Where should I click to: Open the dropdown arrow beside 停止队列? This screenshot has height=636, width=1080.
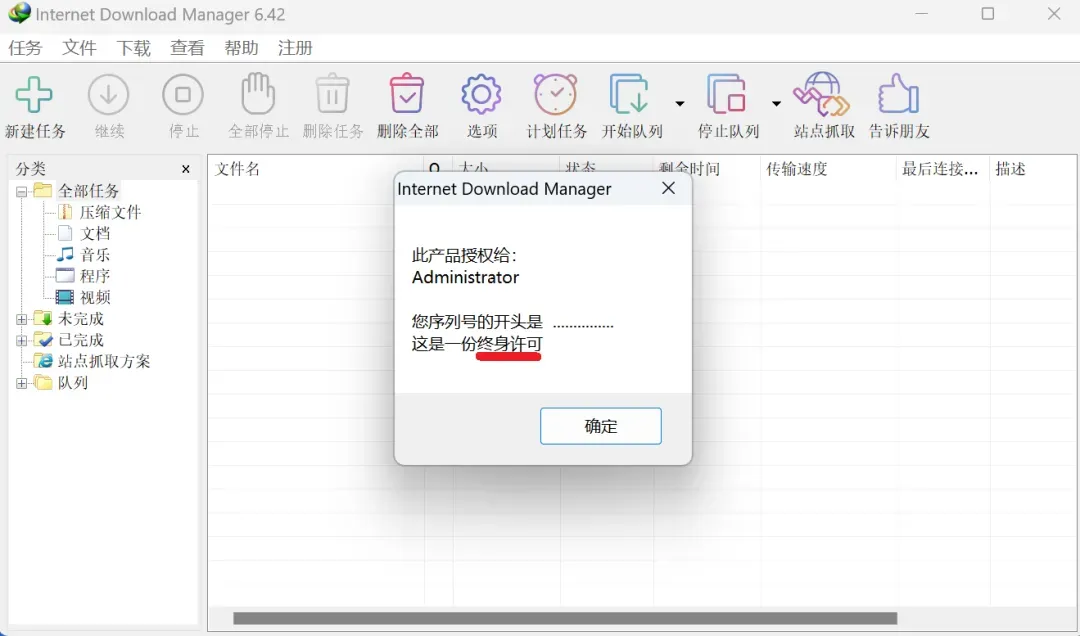click(776, 104)
